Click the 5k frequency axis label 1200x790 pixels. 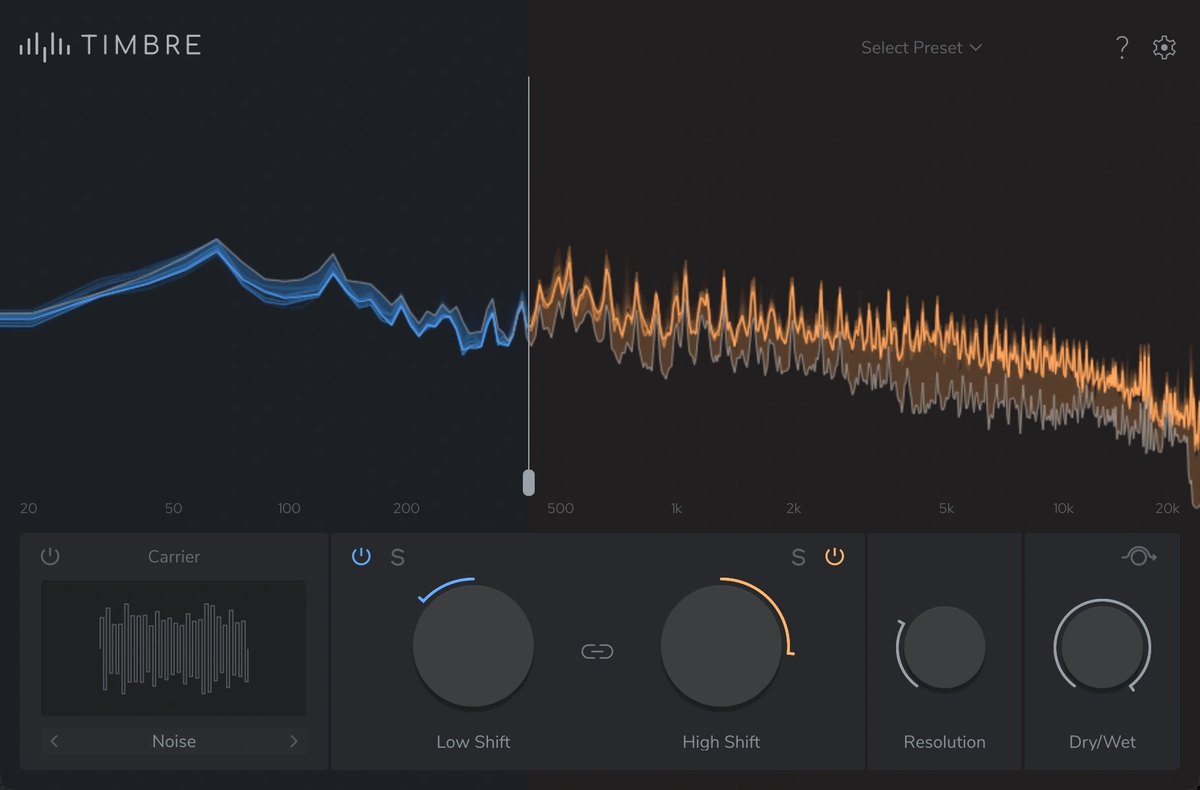[x=946, y=508]
